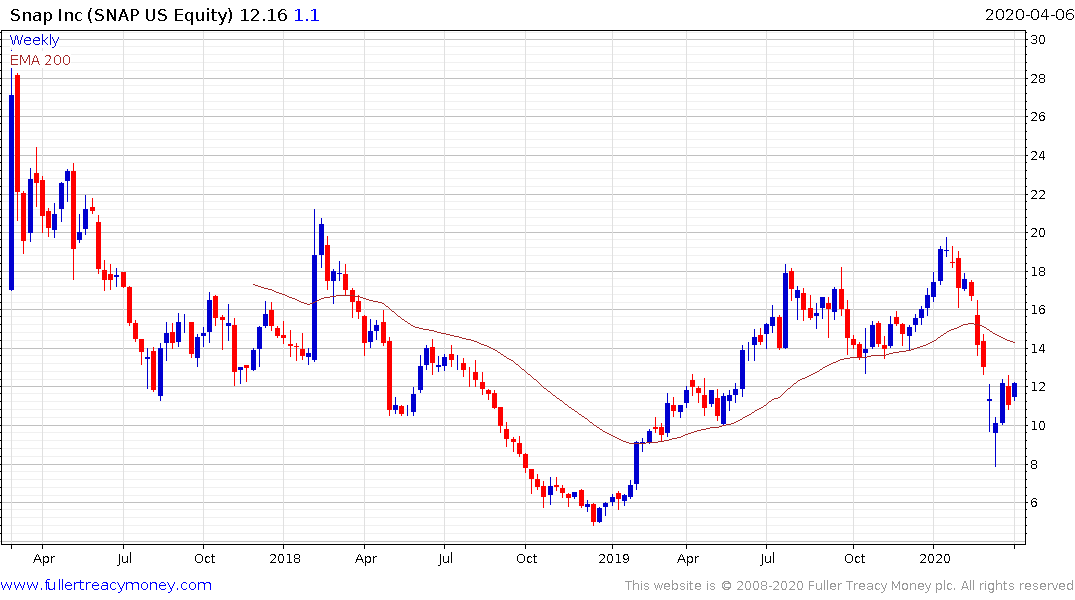Viewport: 1075px width, 600px height.
Task: Select the 22 price axis label
Action: click(1038, 195)
